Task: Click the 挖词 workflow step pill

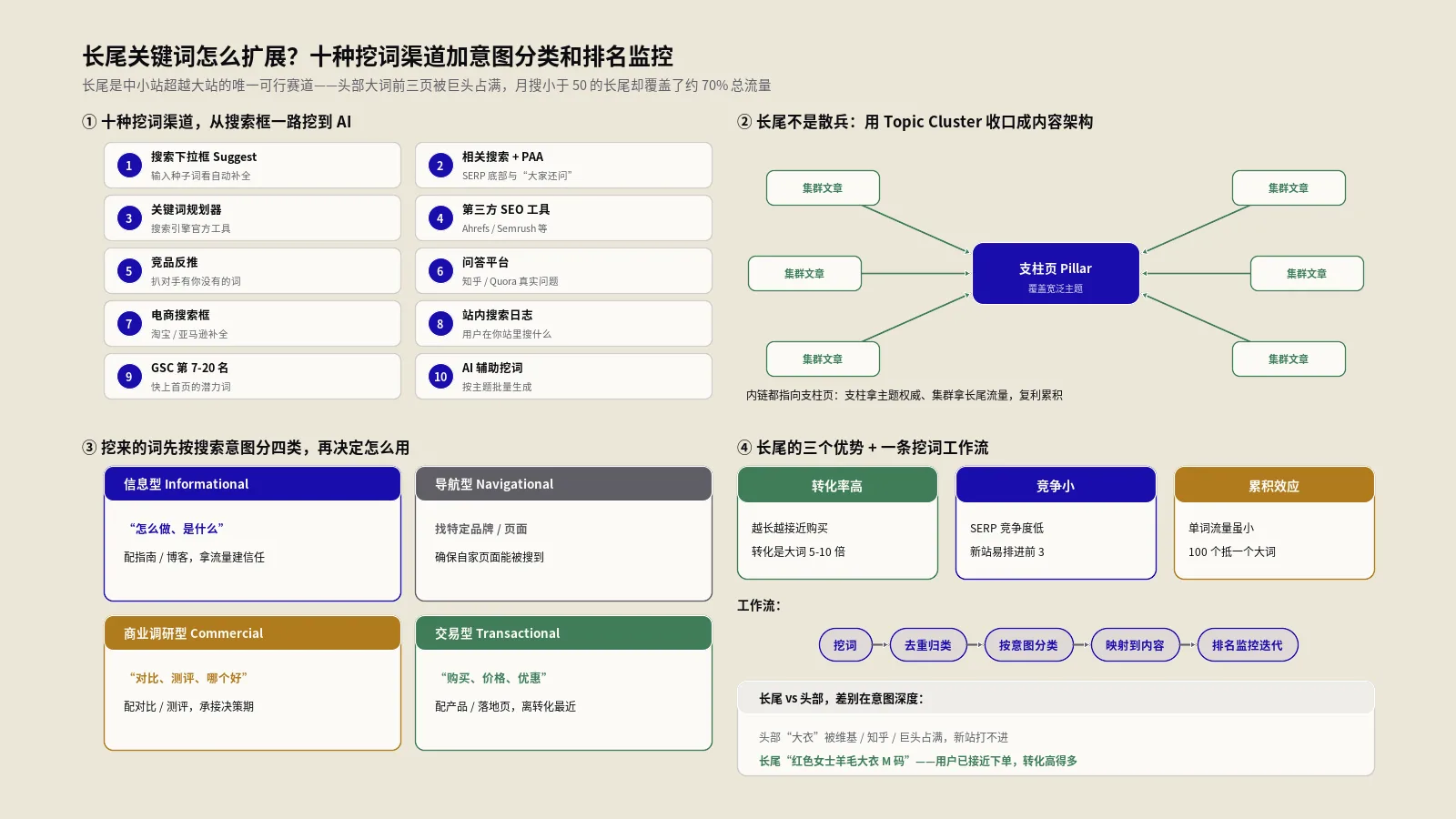Action: (845, 645)
